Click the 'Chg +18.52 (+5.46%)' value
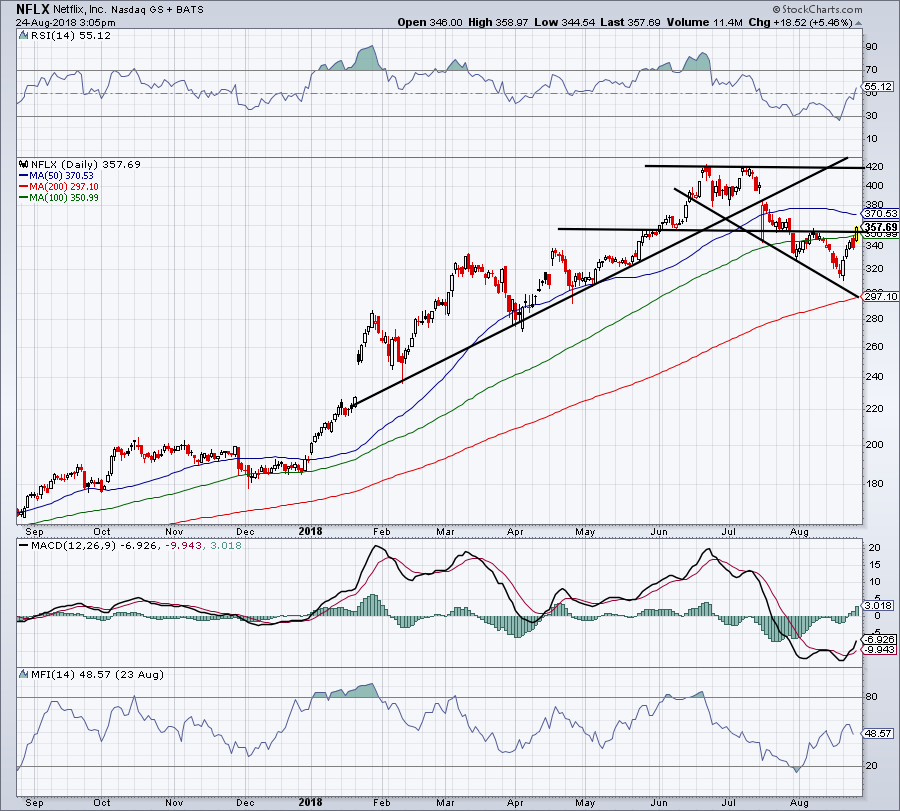Screen dimensions: 900x811 (801, 22)
